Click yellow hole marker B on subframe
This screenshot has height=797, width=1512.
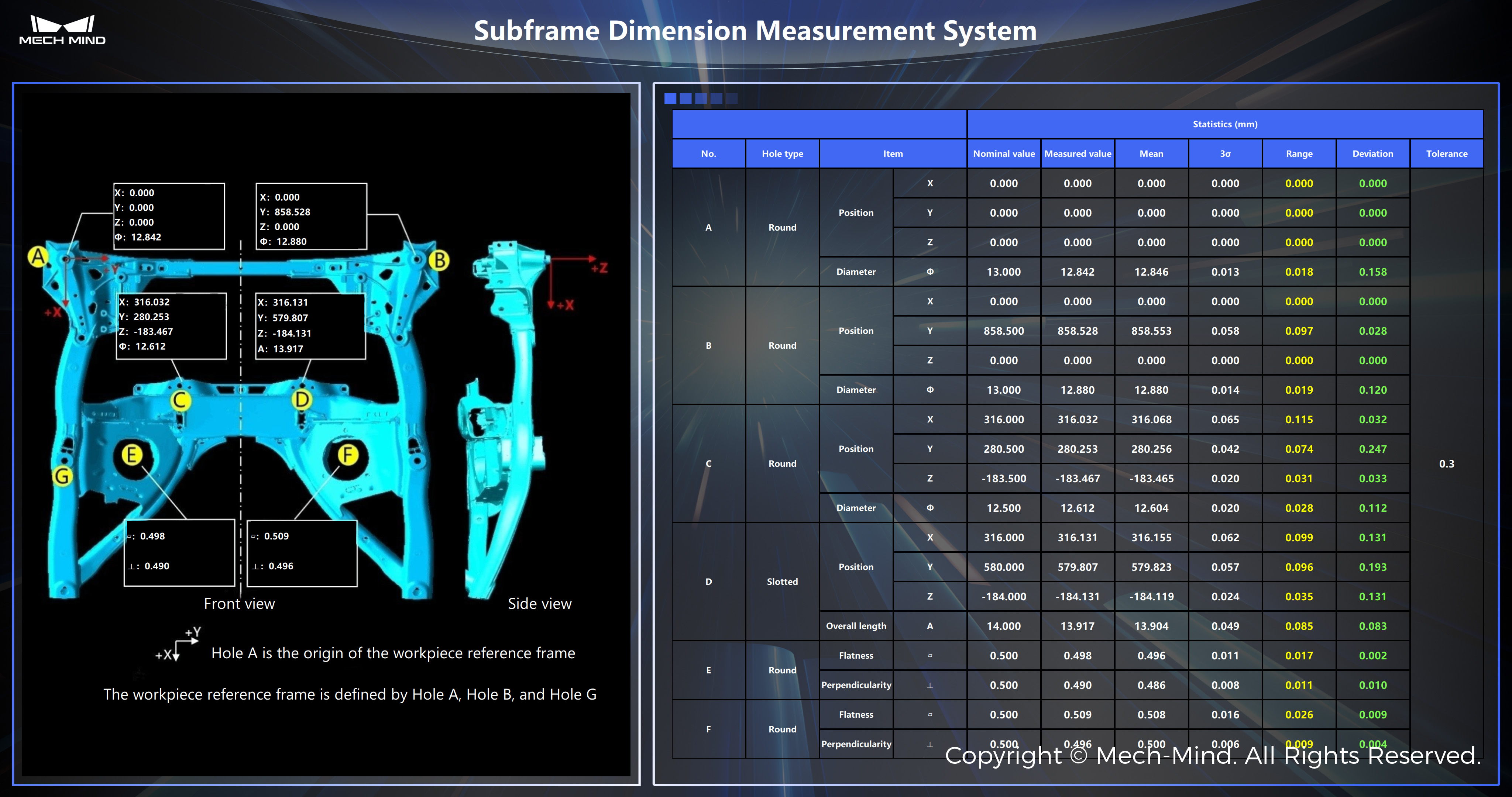439,260
